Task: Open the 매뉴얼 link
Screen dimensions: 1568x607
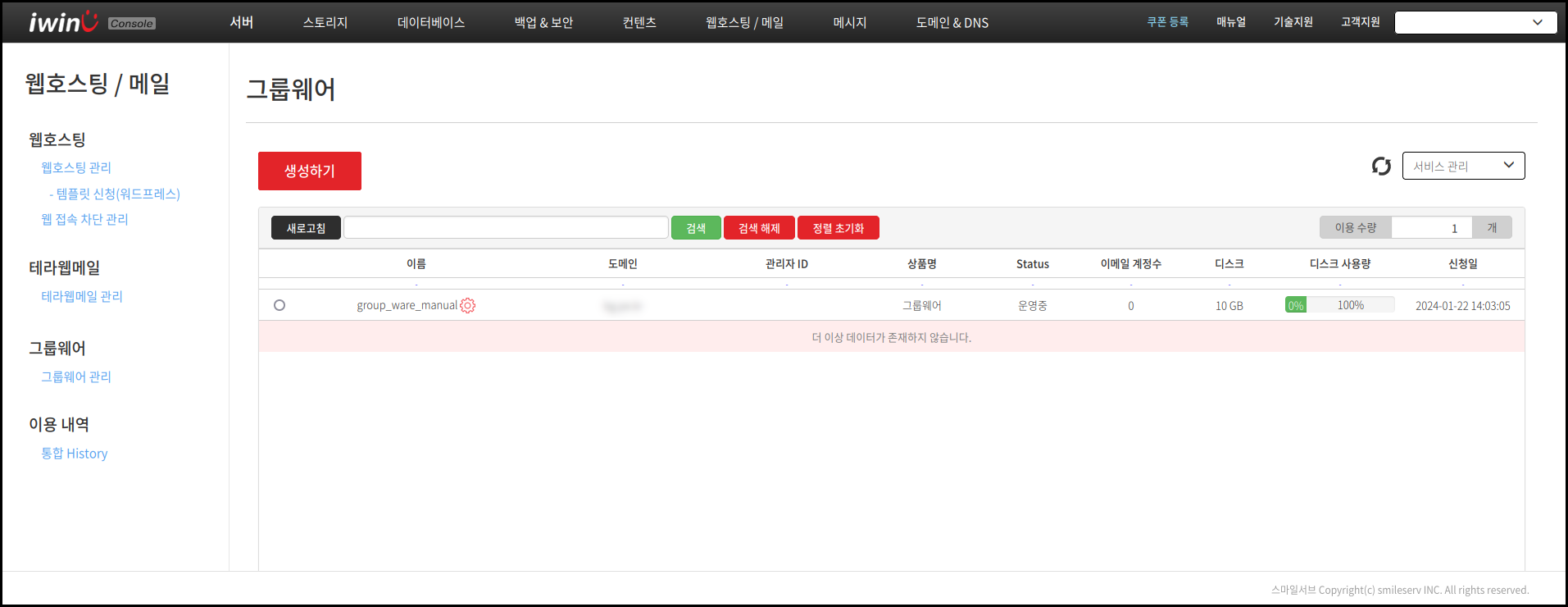Action: (x=1231, y=22)
